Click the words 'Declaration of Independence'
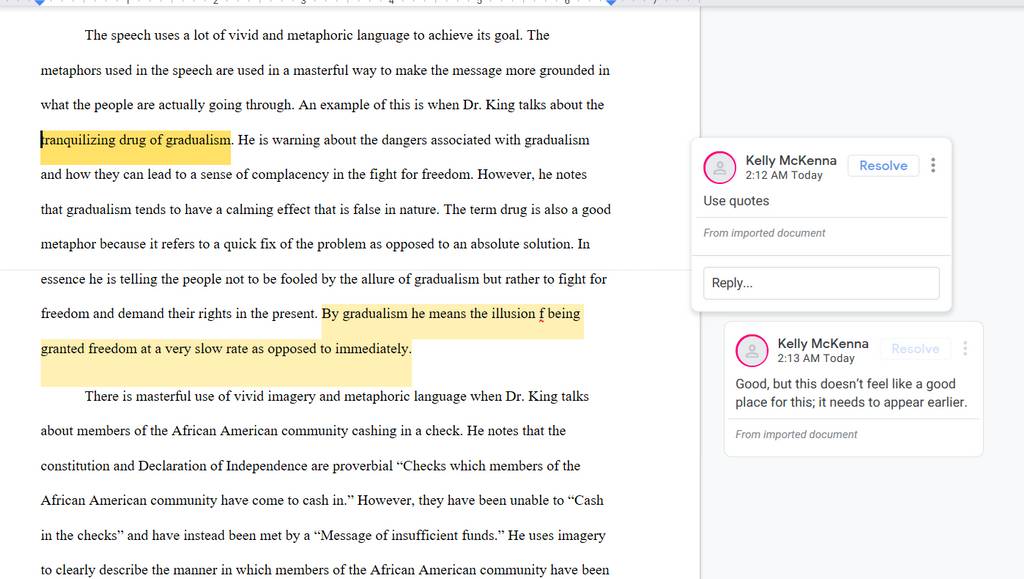This screenshot has height=579, width=1024. 221,466
